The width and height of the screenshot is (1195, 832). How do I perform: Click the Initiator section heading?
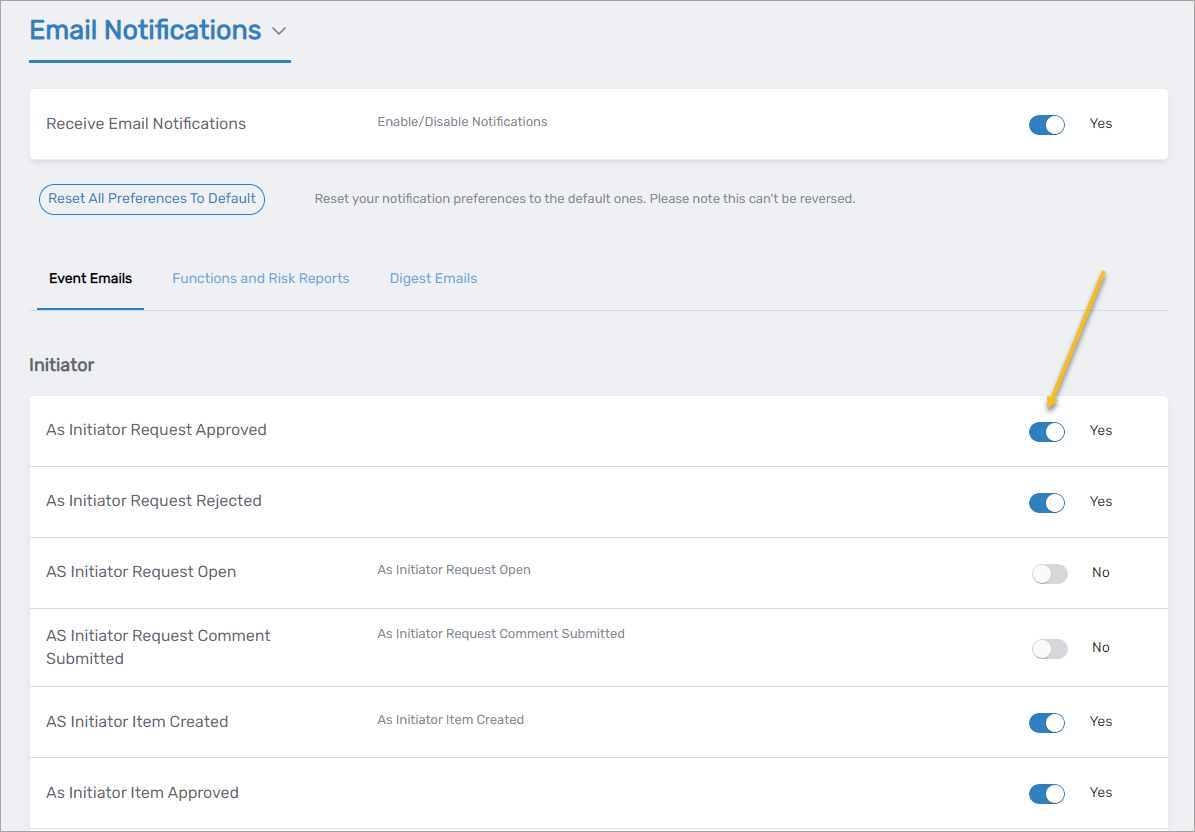coord(62,365)
